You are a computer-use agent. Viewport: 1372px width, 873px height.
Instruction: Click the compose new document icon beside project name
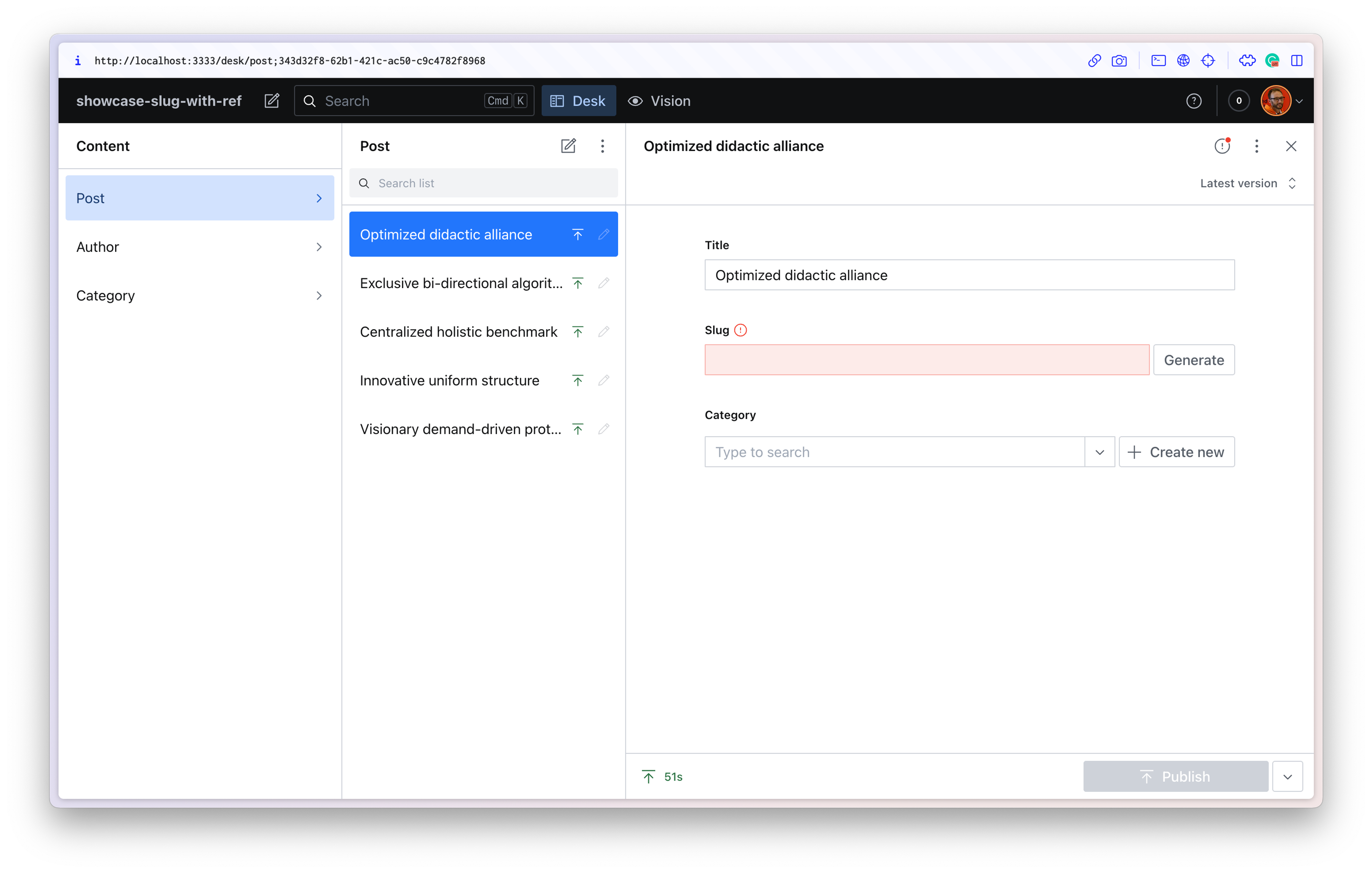coord(272,101)
